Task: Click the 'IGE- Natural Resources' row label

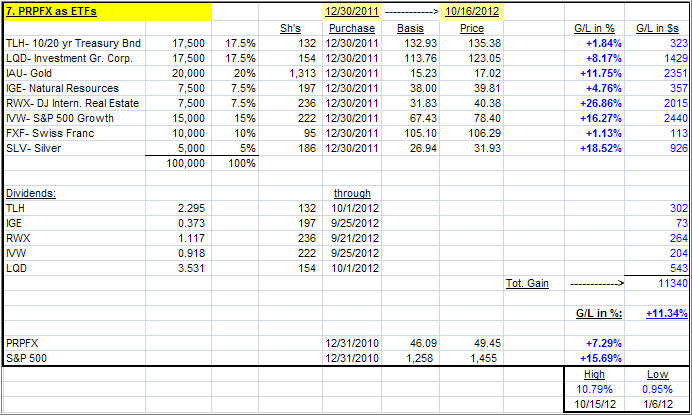Action: pos(62,88)
